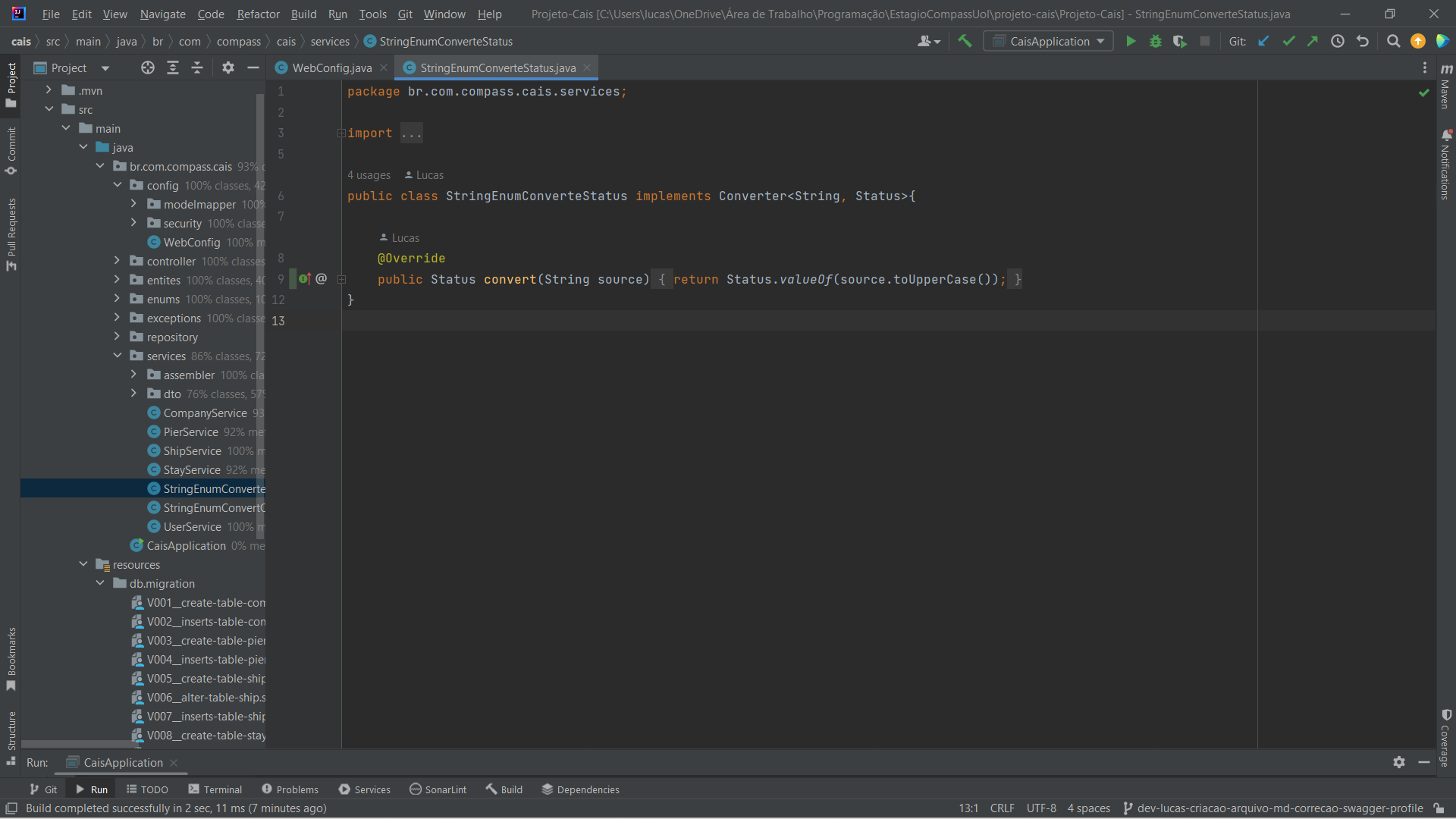Select the StayService file in the tree

(190, 469)
